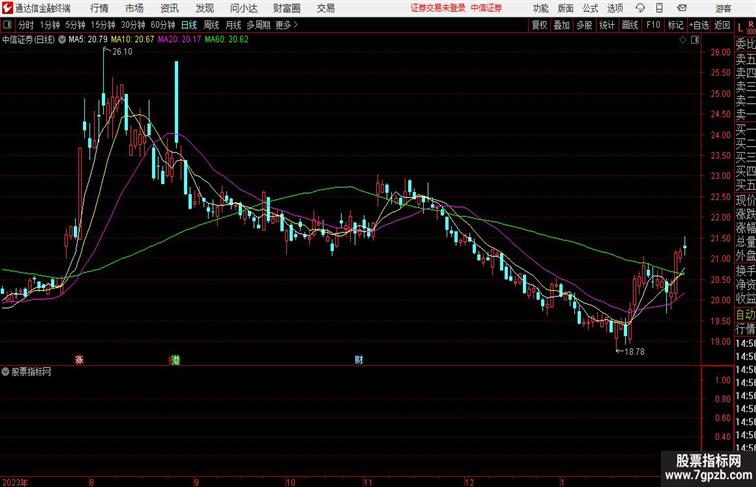The height and width of the screenshot is (487, 756).
Task: Click the 自动 label in right panel
Action: pos(745,314)
